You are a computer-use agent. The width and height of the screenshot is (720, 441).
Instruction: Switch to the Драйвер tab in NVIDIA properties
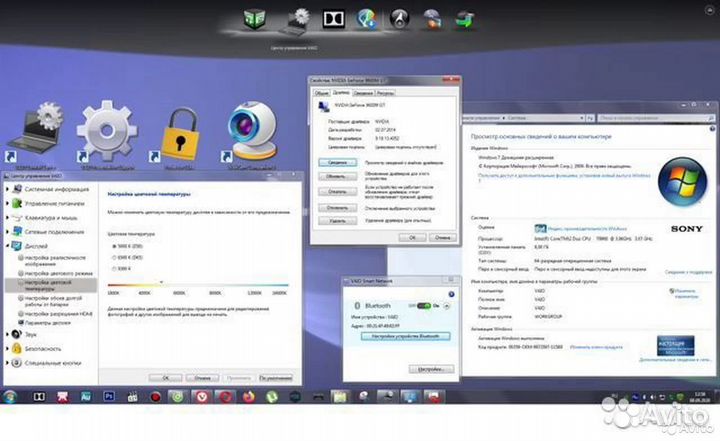(x=341, y=92)
